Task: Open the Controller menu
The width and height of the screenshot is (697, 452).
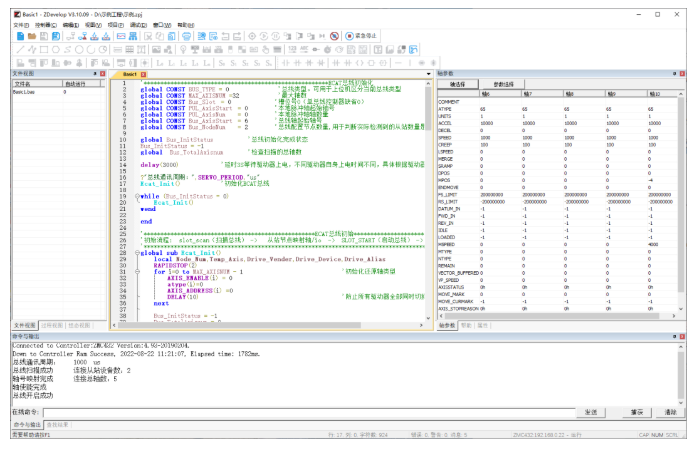Action: tap(45, 24)
